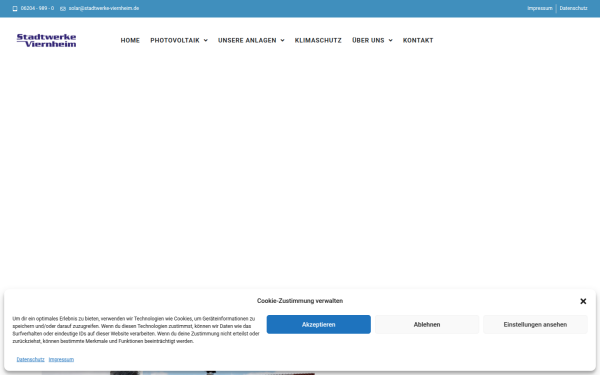Screen dimensions: 600x375
Task: Expand the Photovoltaik menu chevron
Action: (206, 40)
